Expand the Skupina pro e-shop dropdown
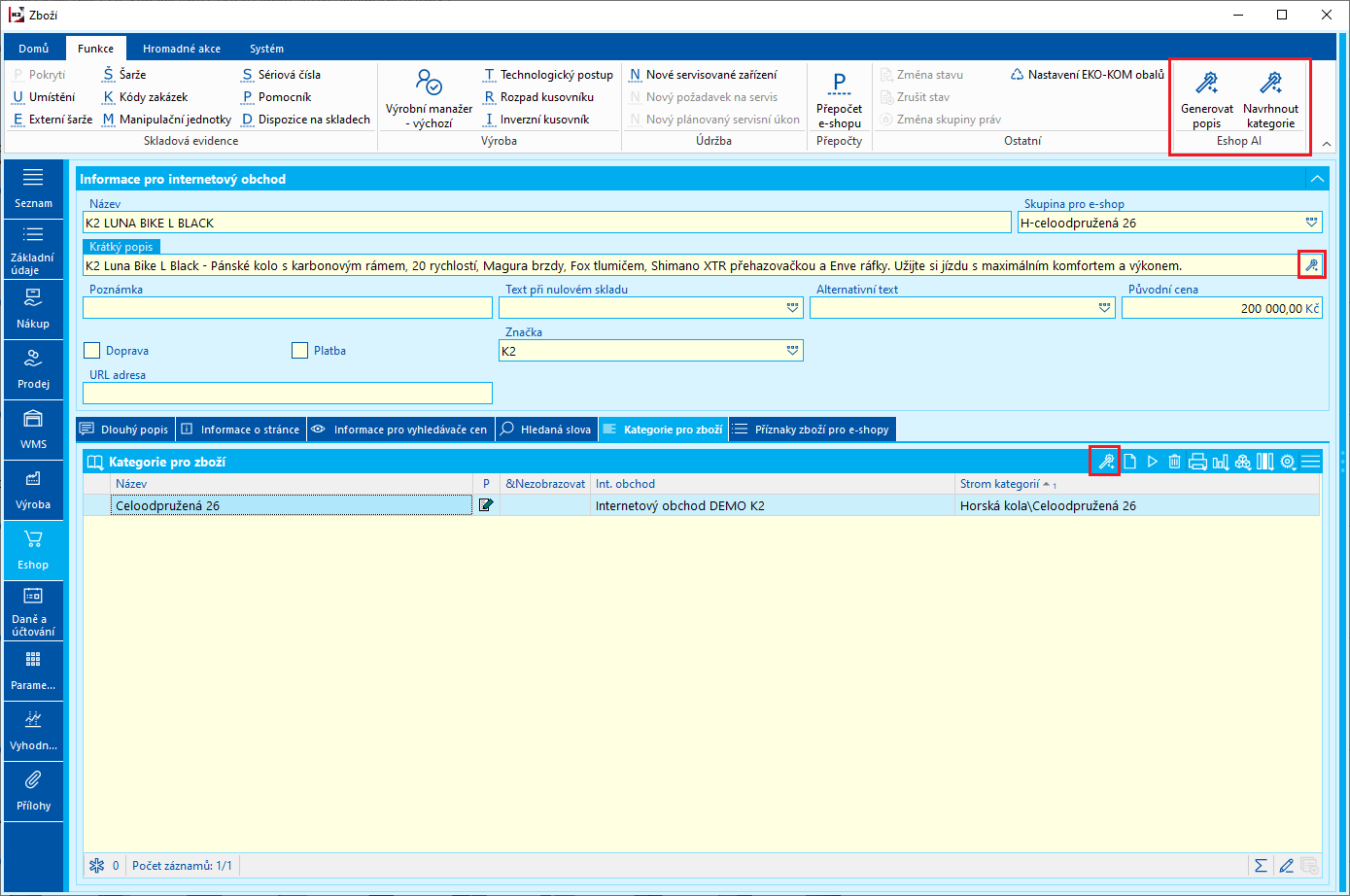Viewport: 1350px width, 896px height. 1311,223
